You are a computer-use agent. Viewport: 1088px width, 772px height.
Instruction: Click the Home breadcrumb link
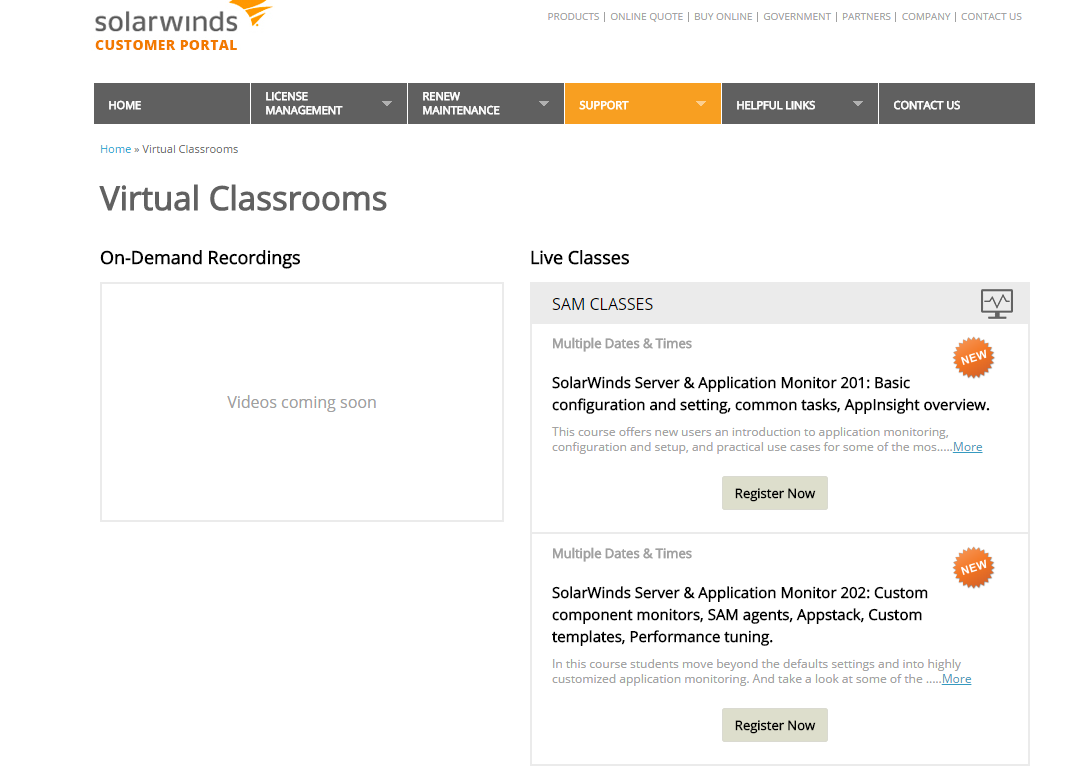115,149
